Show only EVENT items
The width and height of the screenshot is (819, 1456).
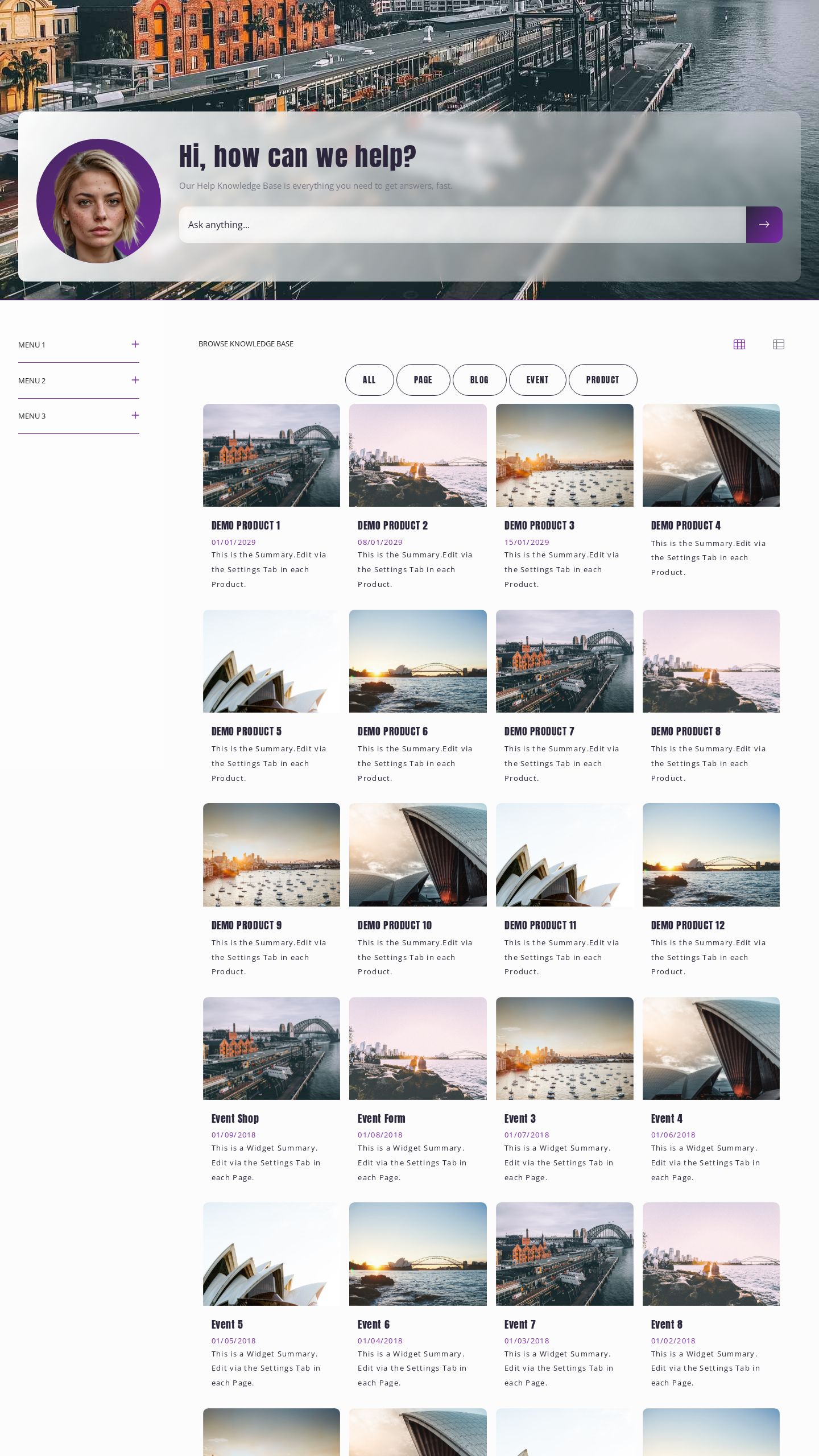[x=537, y=380]
